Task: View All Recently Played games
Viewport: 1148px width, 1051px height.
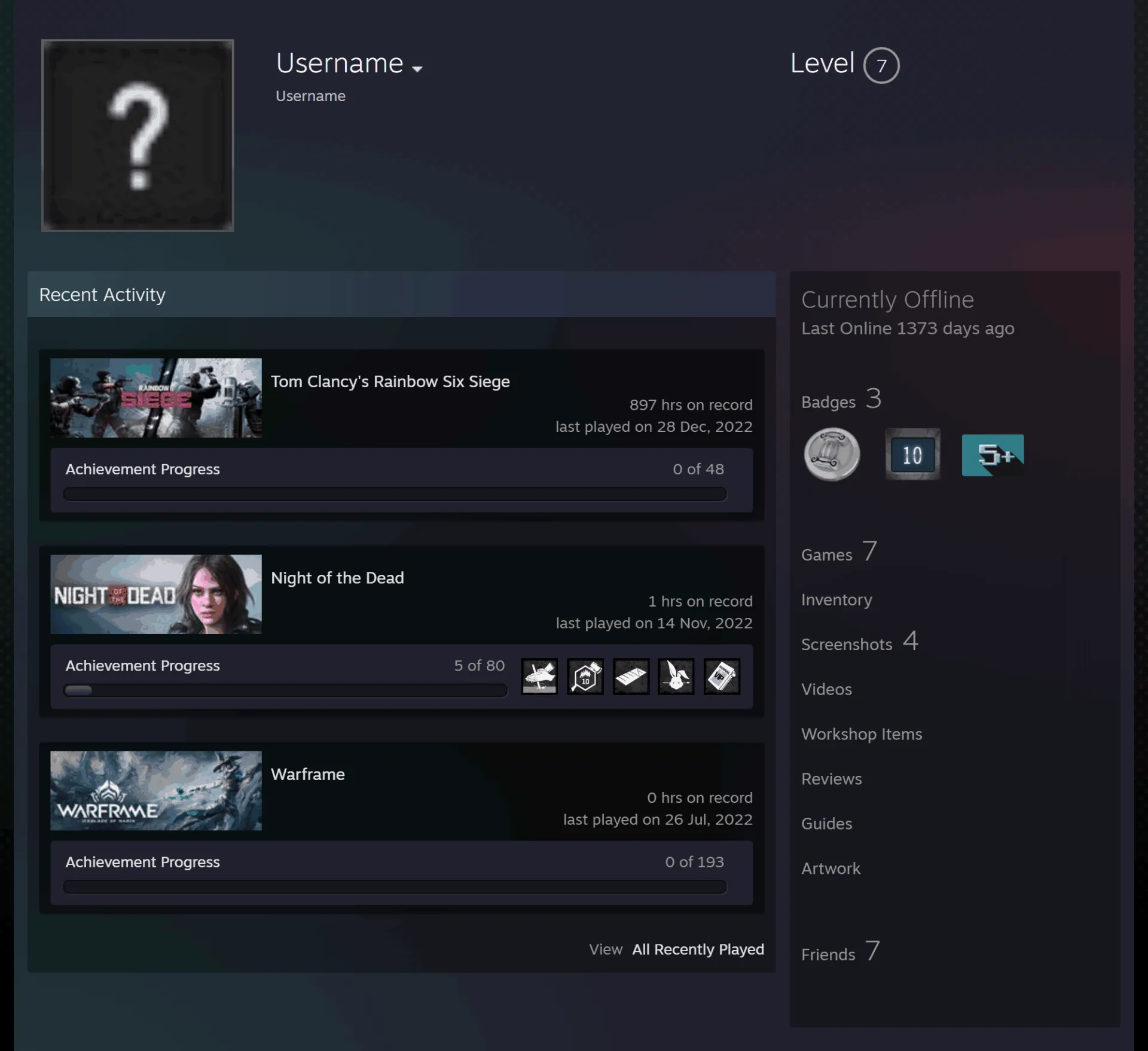Action: tap(698, 949)
